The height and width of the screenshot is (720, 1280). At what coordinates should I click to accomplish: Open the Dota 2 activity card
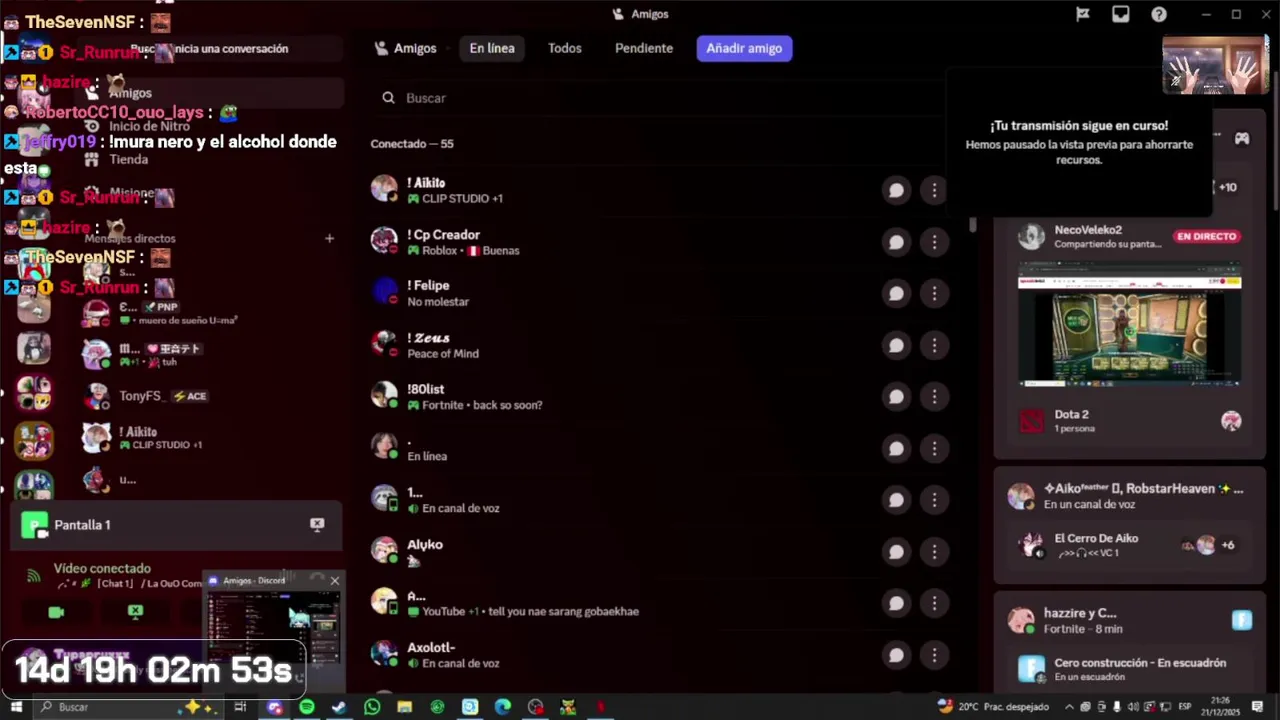(x=1130, y=421)
